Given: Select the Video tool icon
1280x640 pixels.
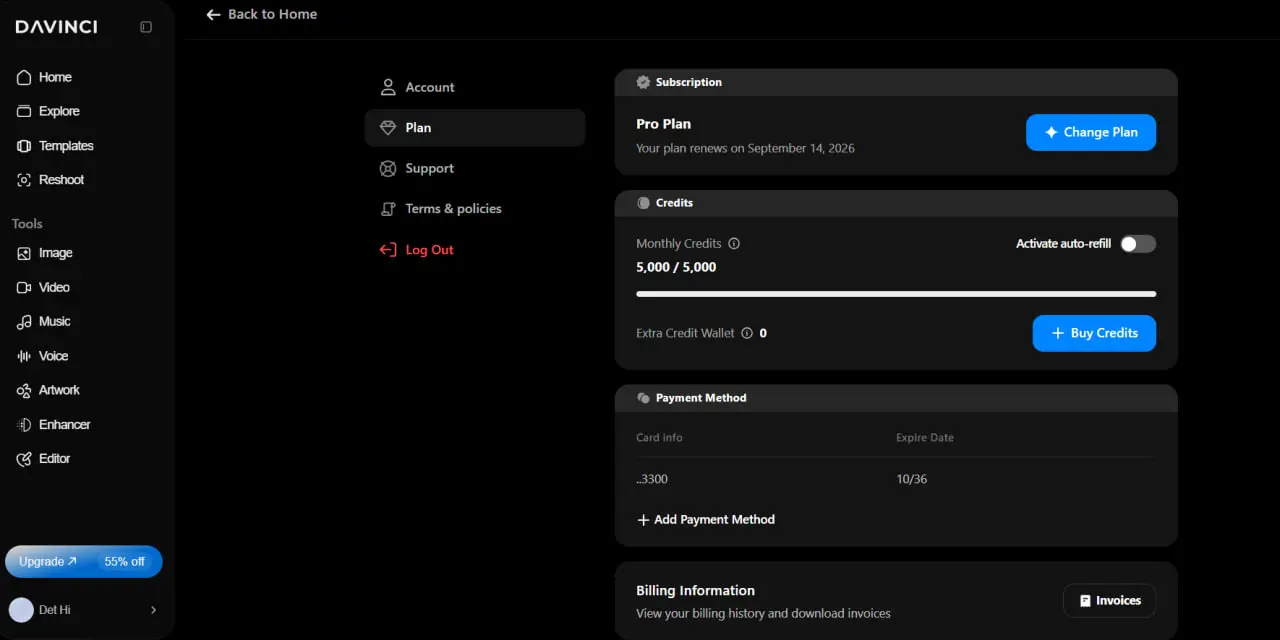Looking at the screenshot, I should pos(24,288).
